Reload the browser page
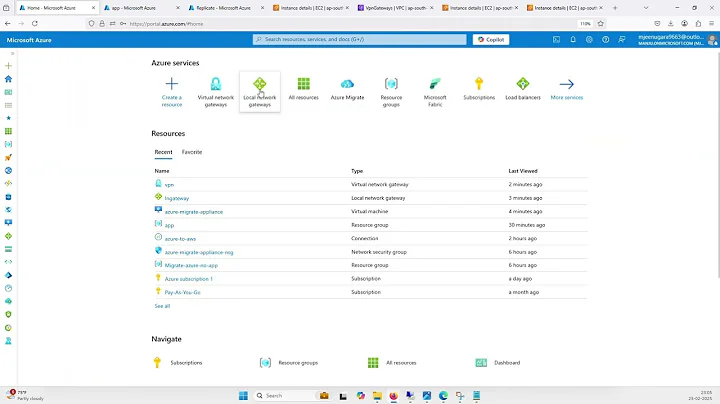Viewport: 720px width, 404px height. [35, 23]
